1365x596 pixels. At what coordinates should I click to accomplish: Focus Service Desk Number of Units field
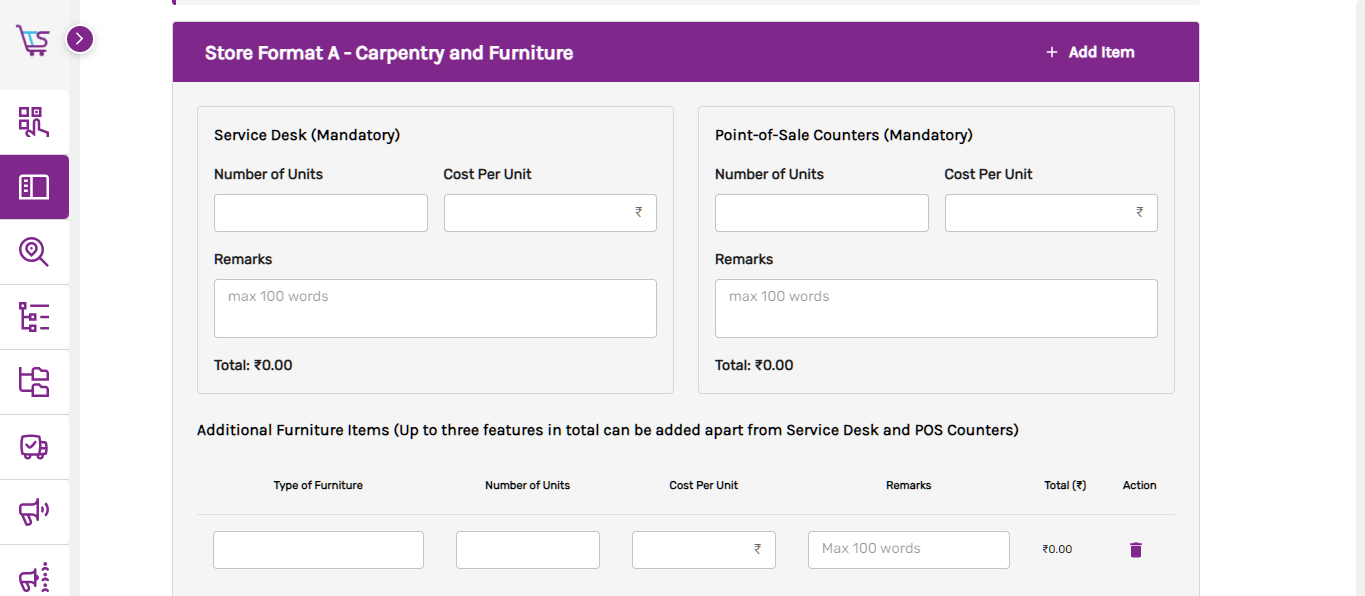point(320,213)
